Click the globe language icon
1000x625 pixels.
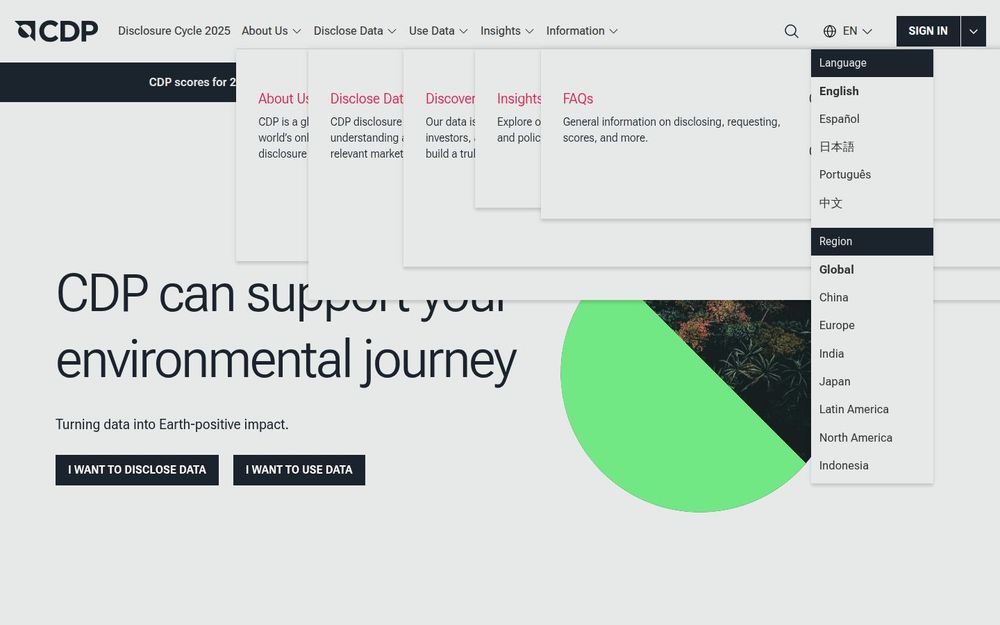coord(829,31)
